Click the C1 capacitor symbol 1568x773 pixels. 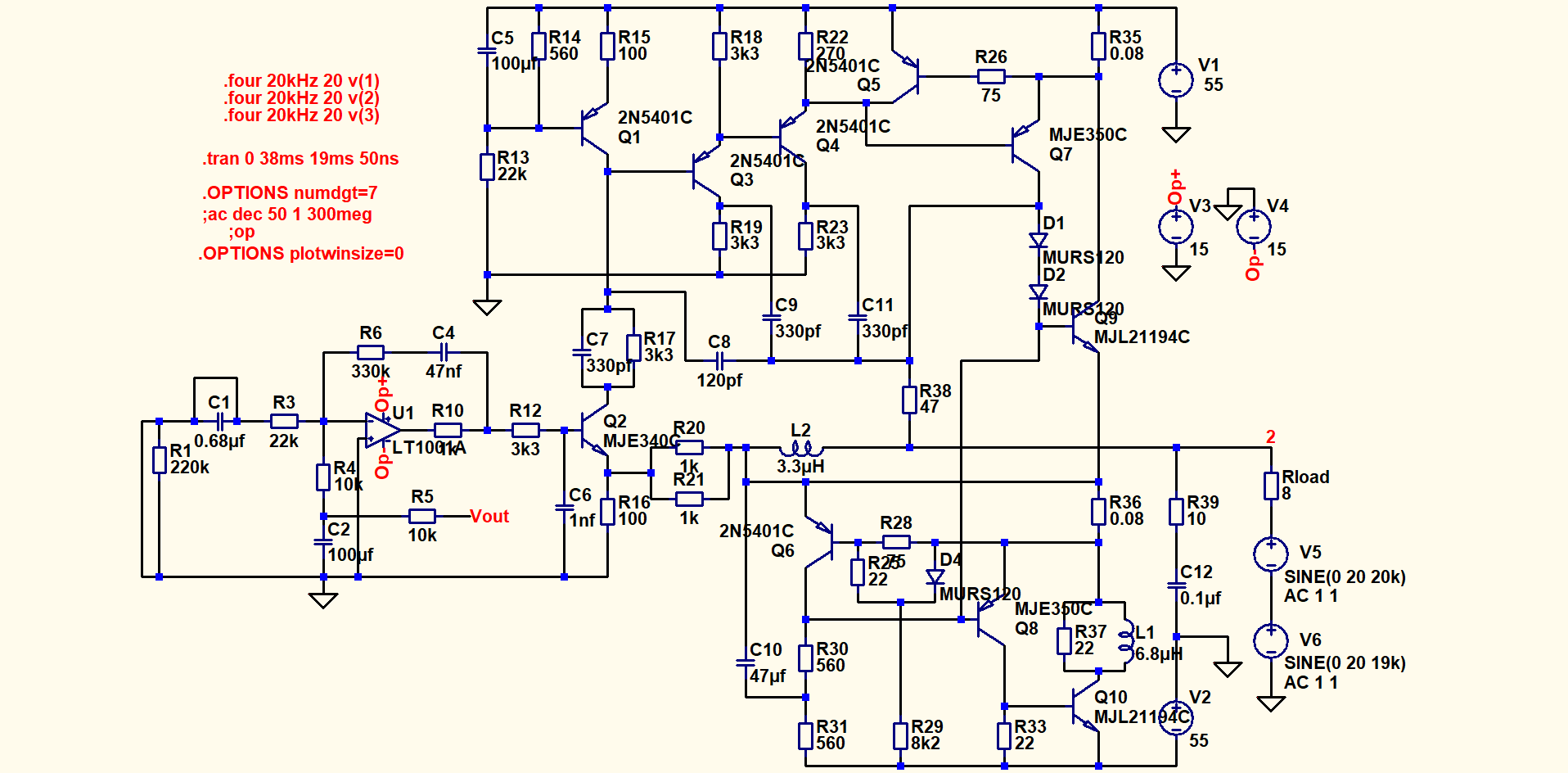[219, 422]
